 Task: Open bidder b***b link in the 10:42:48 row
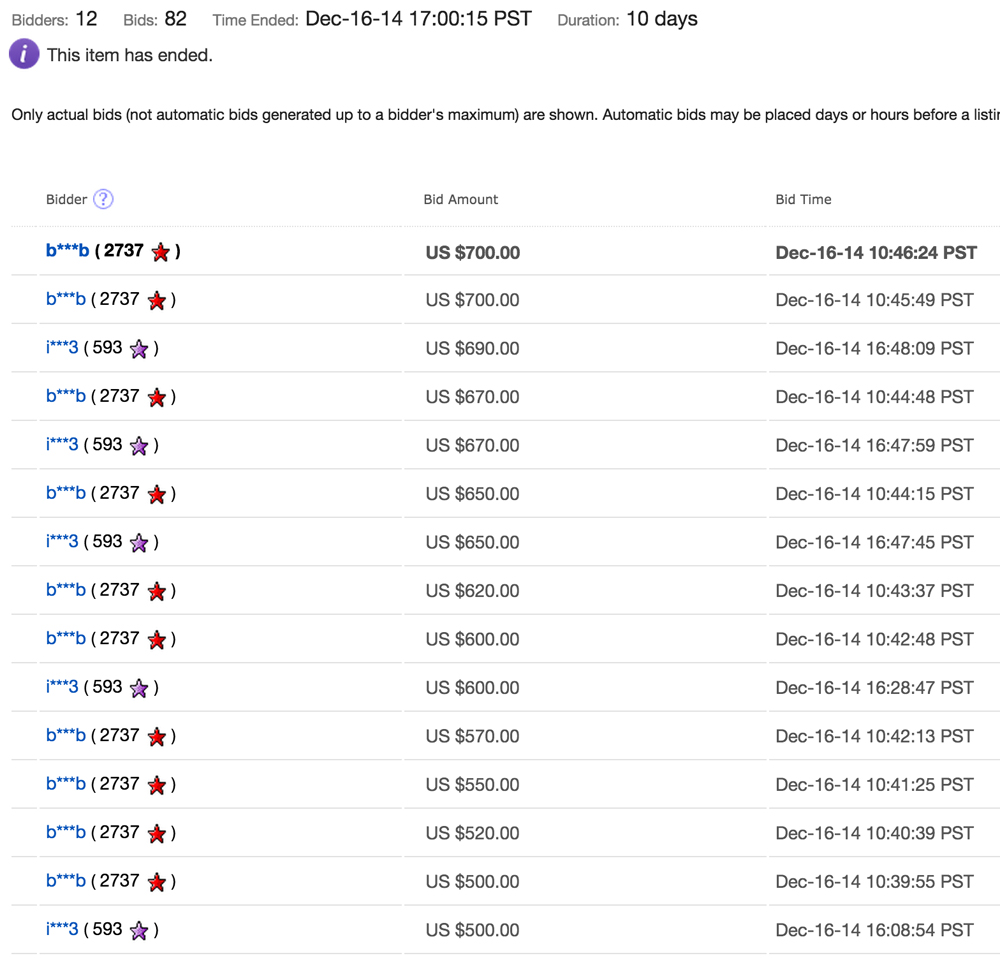(x=66, y=638)
